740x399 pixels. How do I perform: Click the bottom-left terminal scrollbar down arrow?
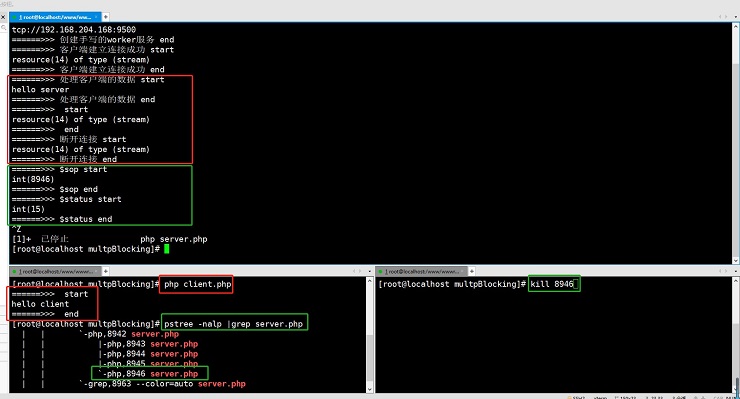pos(370,389)
